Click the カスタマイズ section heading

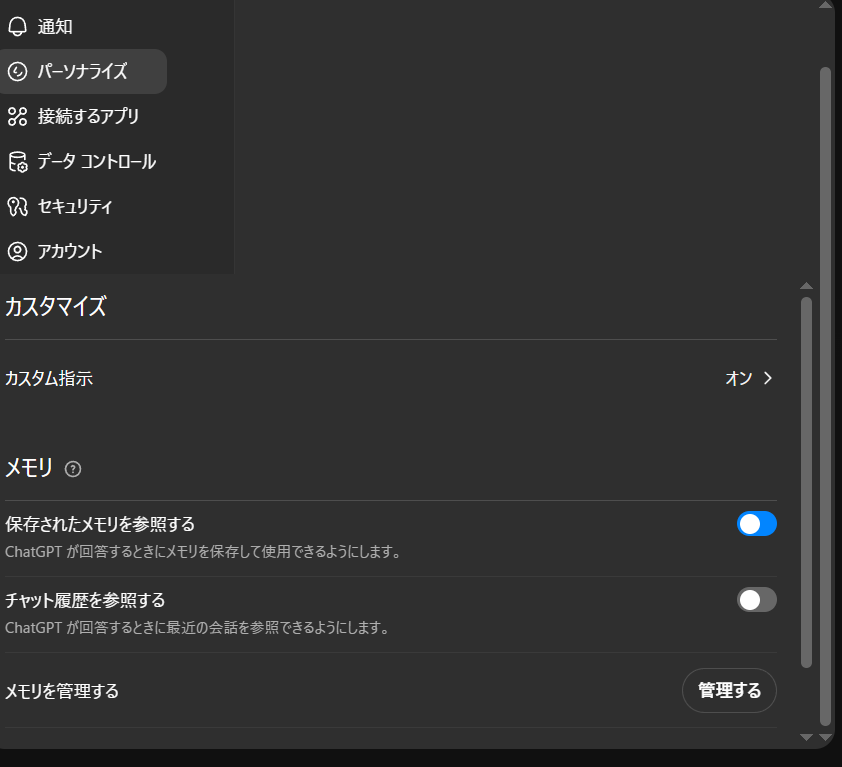coord(56,306)
